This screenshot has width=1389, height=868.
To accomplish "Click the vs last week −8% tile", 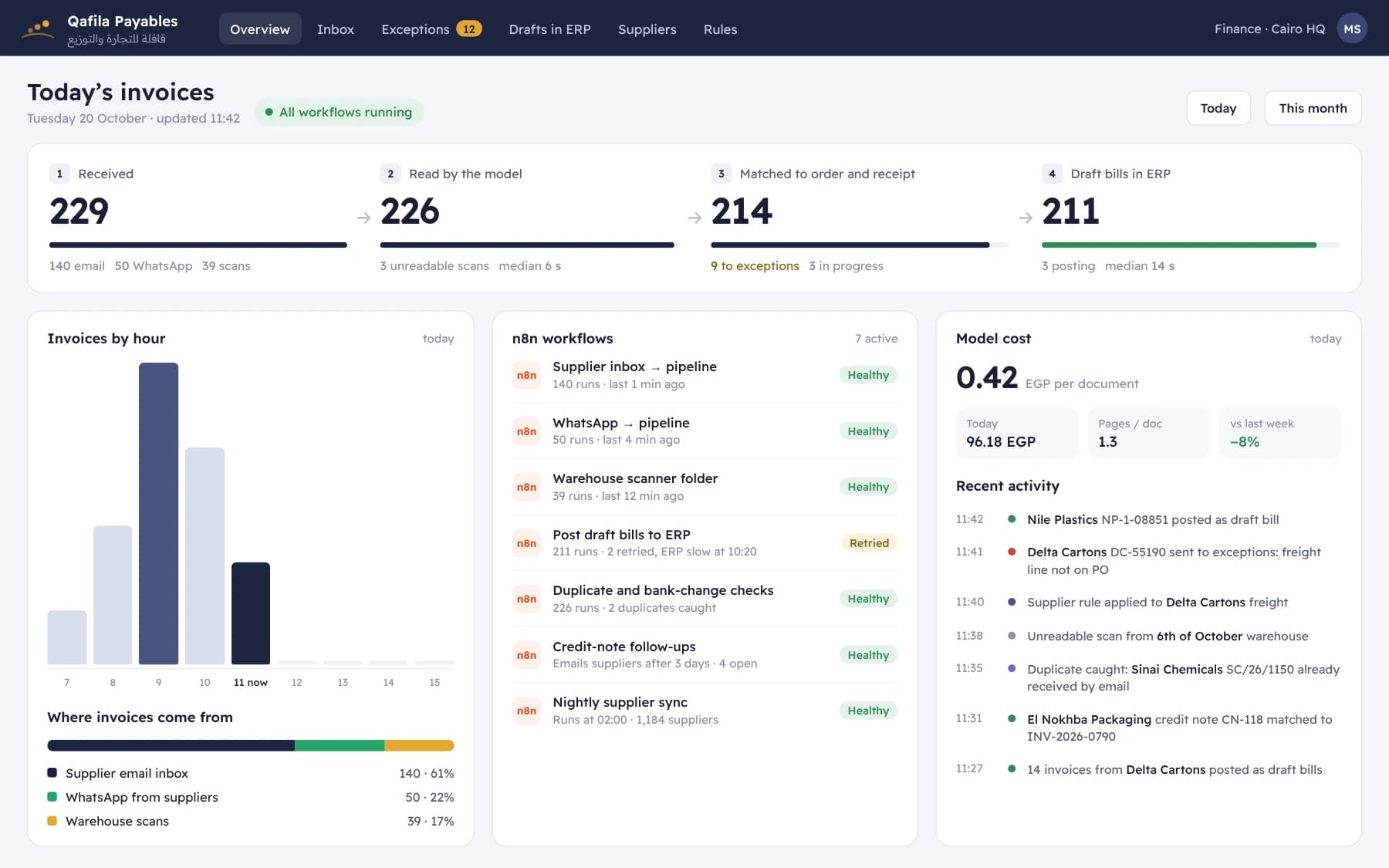I will pos(1280,433).
